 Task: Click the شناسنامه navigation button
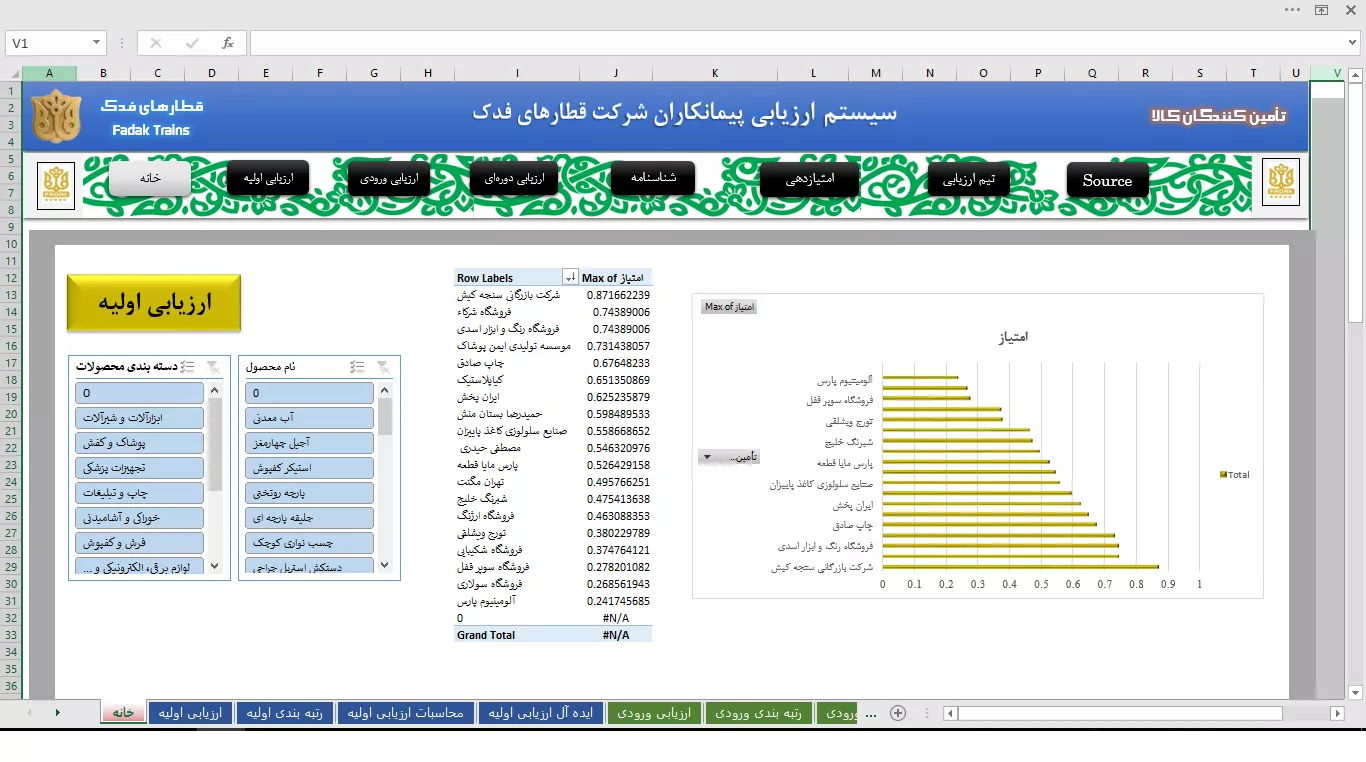(653, 177)
